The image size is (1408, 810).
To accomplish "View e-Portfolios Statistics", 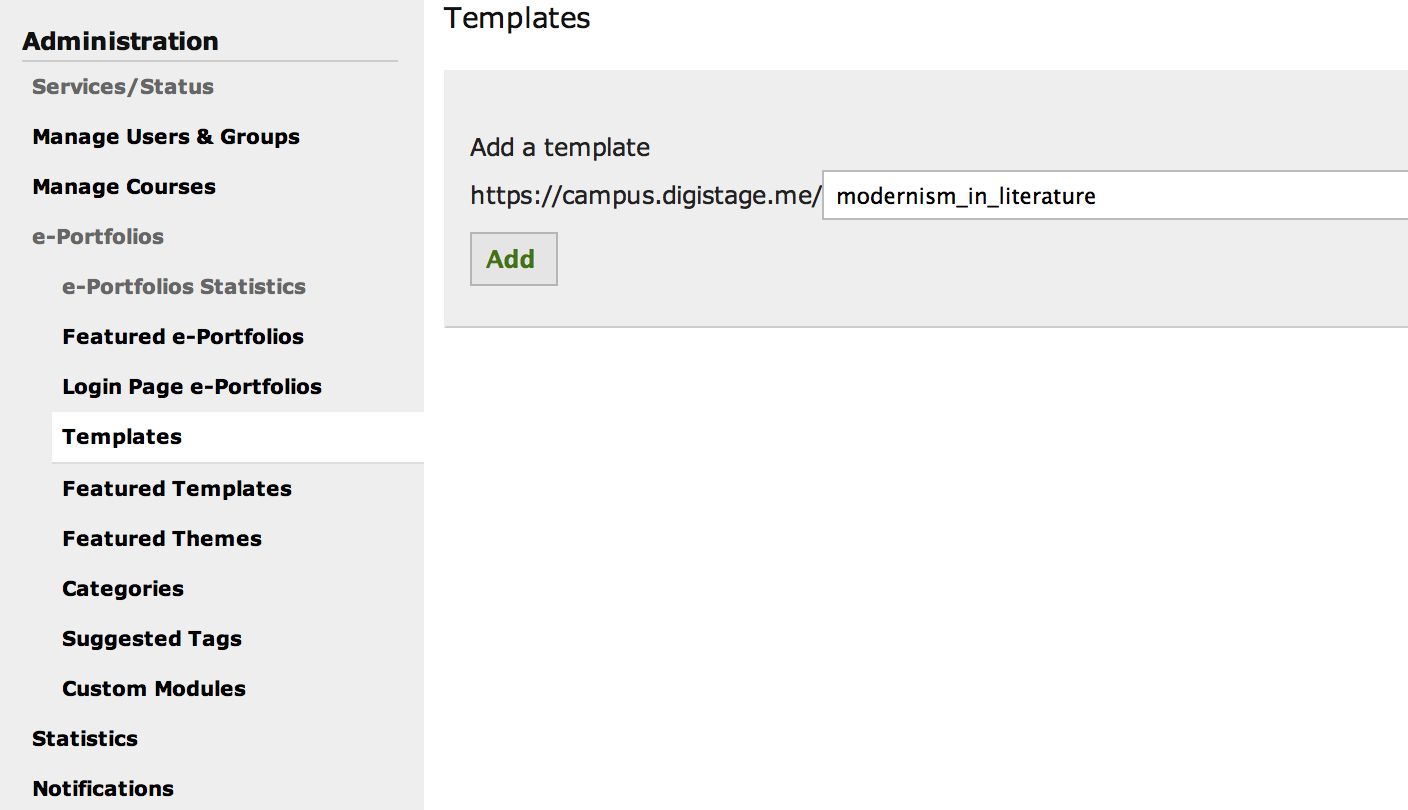I will coord(184,286).
